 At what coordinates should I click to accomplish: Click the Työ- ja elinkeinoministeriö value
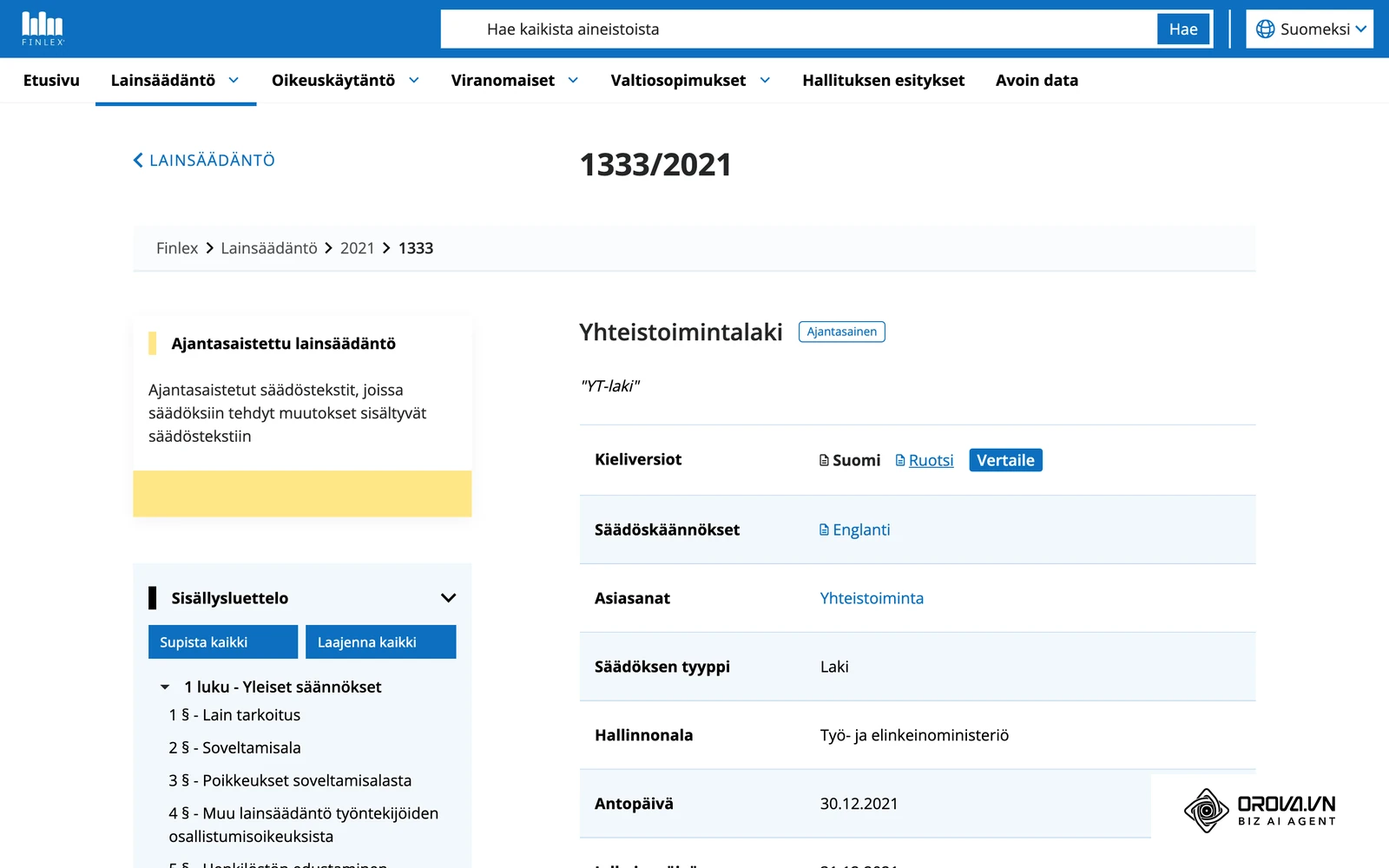(914, 735)
